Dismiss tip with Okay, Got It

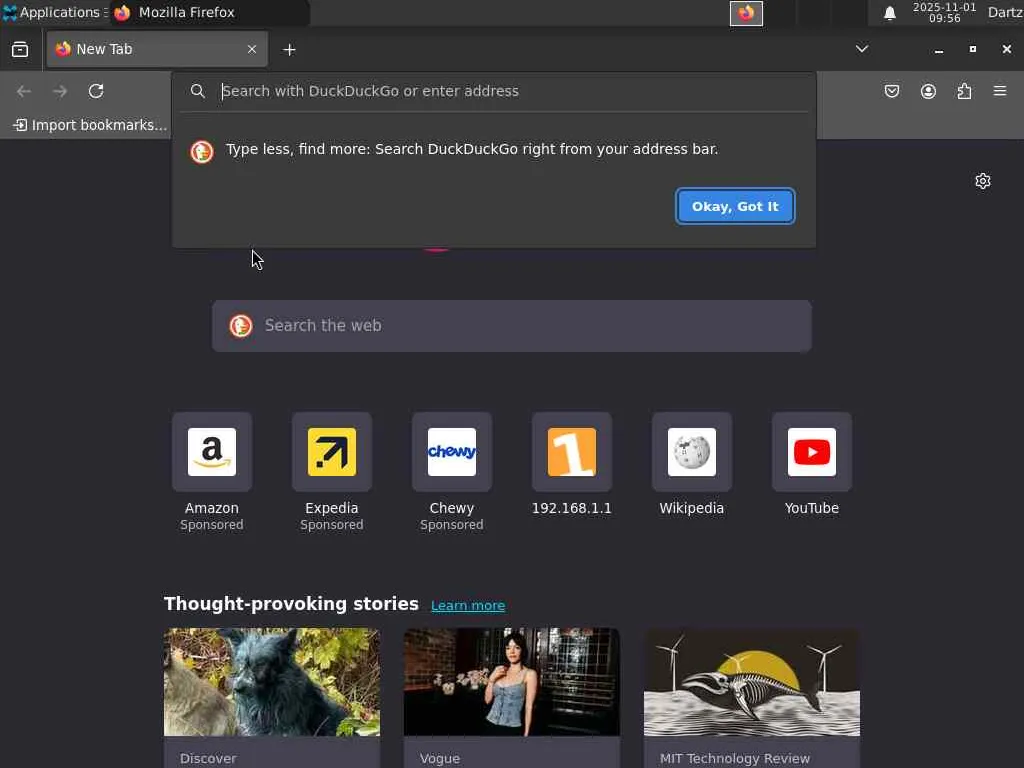point(735,206)
